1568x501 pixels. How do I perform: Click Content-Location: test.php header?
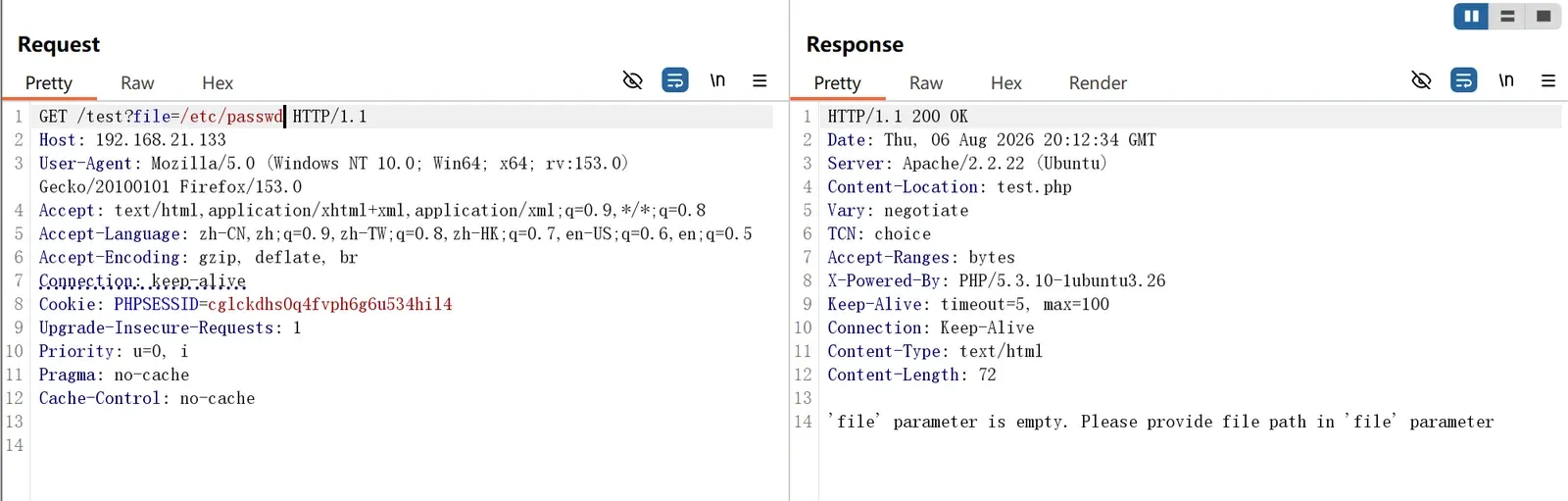point(950,187)
